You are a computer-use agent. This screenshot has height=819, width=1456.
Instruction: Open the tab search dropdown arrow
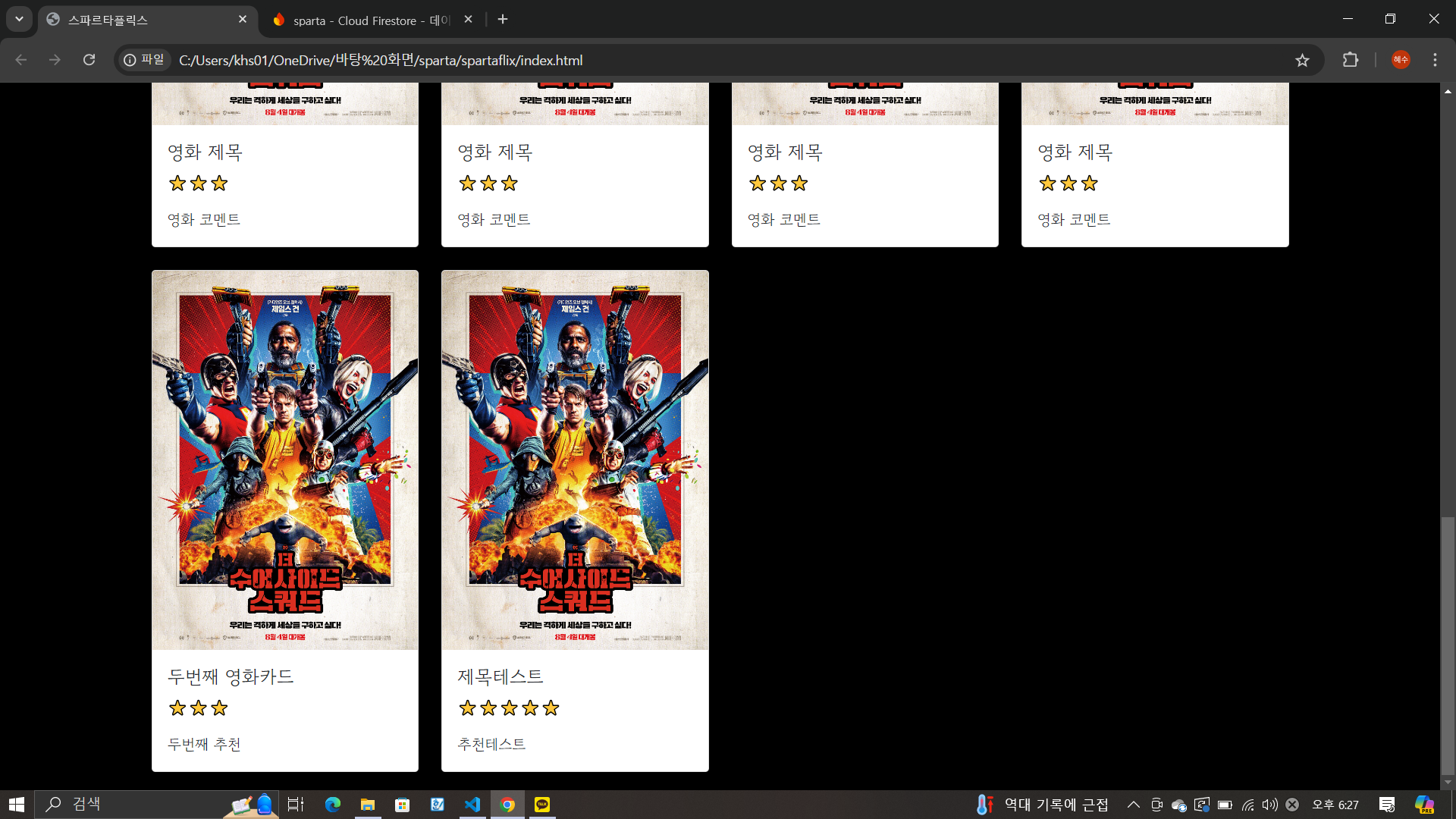[19, 19]
